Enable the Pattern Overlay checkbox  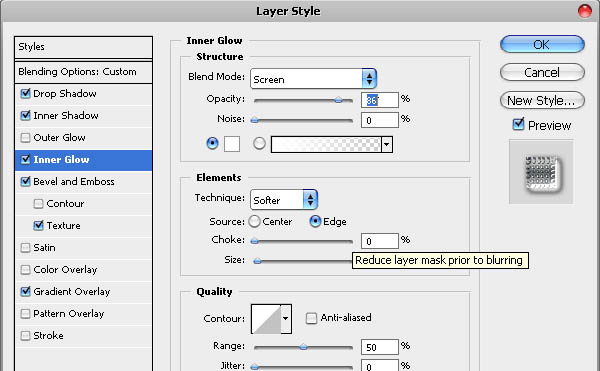(25, 314)
